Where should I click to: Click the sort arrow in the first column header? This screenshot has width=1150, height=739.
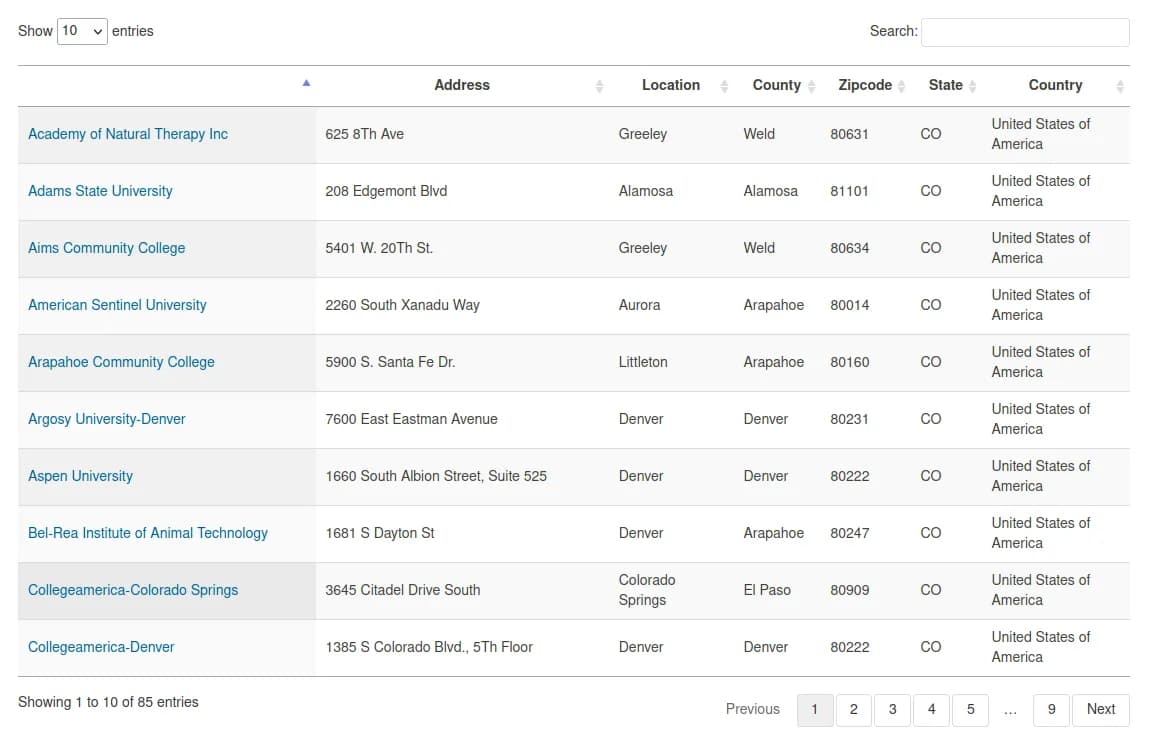(306, 84)
